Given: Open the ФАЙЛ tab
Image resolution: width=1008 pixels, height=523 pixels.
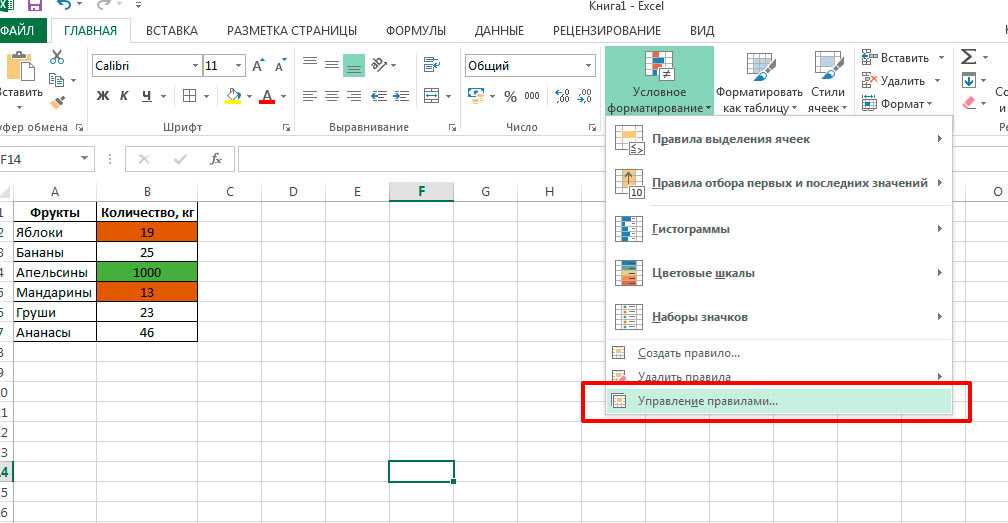Looking at the screenshot, I should coord(19,30).
